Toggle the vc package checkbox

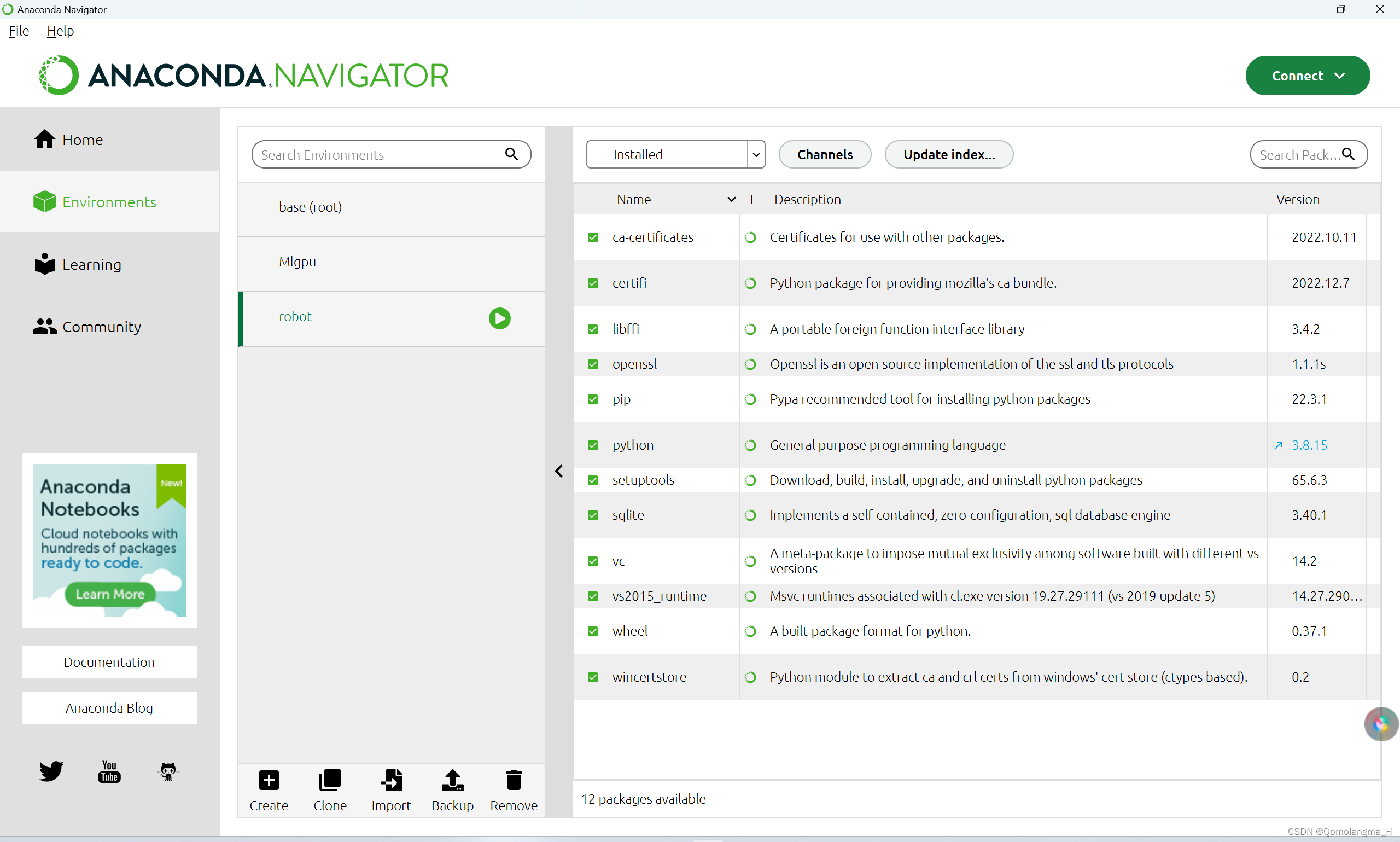[593, 561]
